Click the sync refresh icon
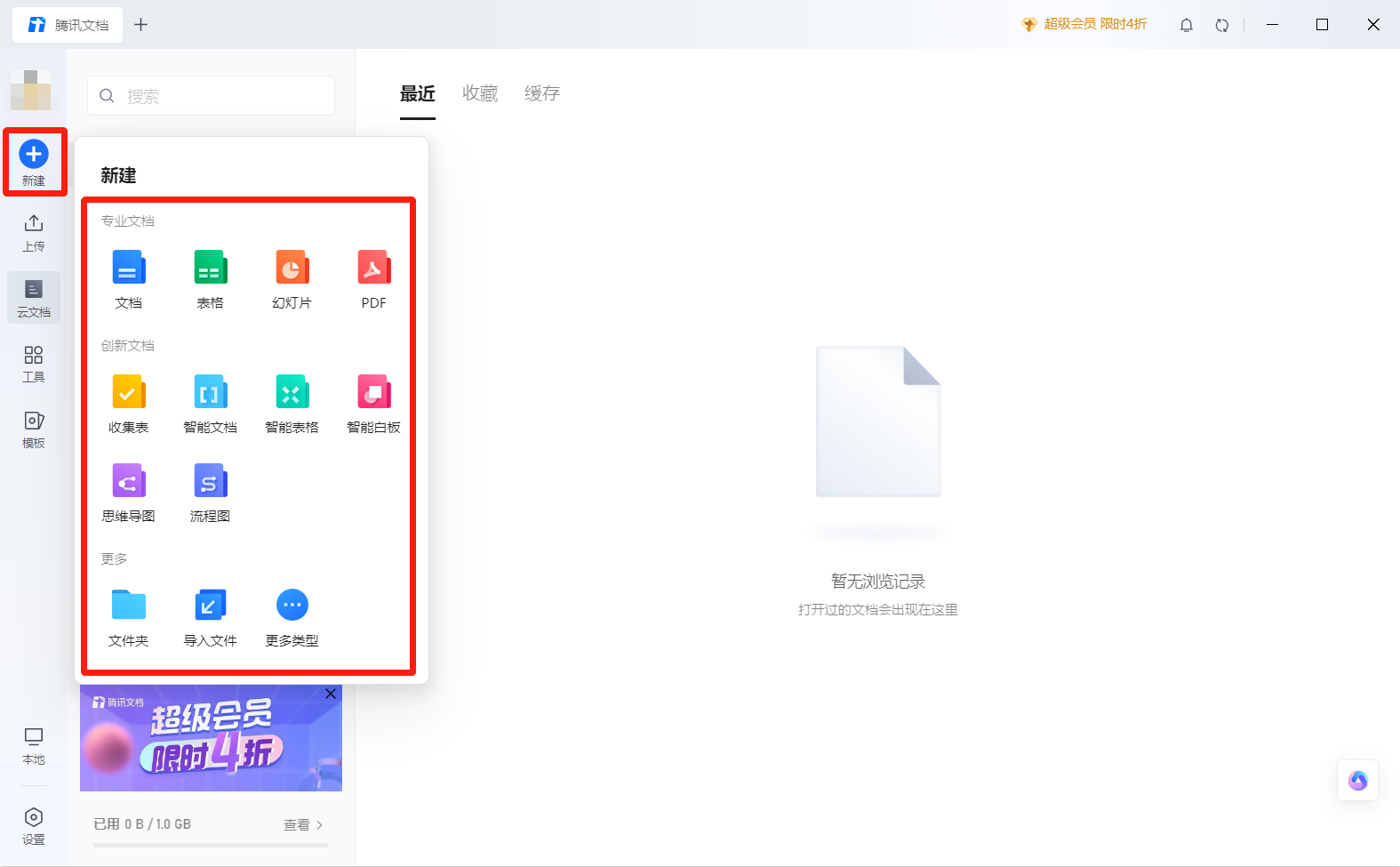The image size is (1400, 867). tap(1222, 25)
